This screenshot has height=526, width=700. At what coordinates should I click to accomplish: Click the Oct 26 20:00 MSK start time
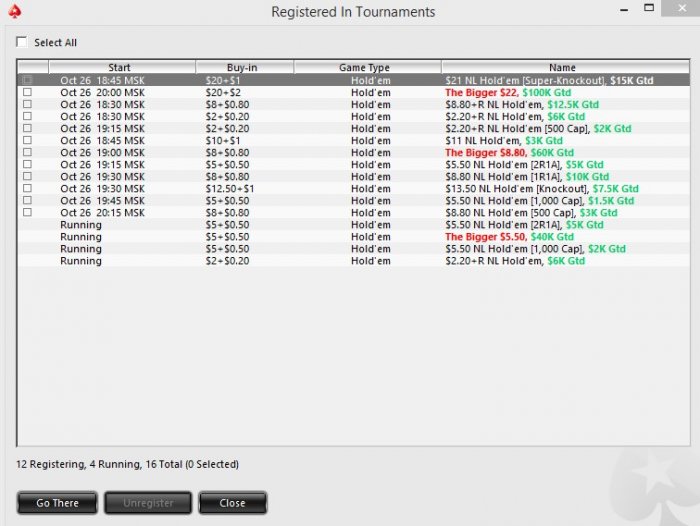(102, 92)
